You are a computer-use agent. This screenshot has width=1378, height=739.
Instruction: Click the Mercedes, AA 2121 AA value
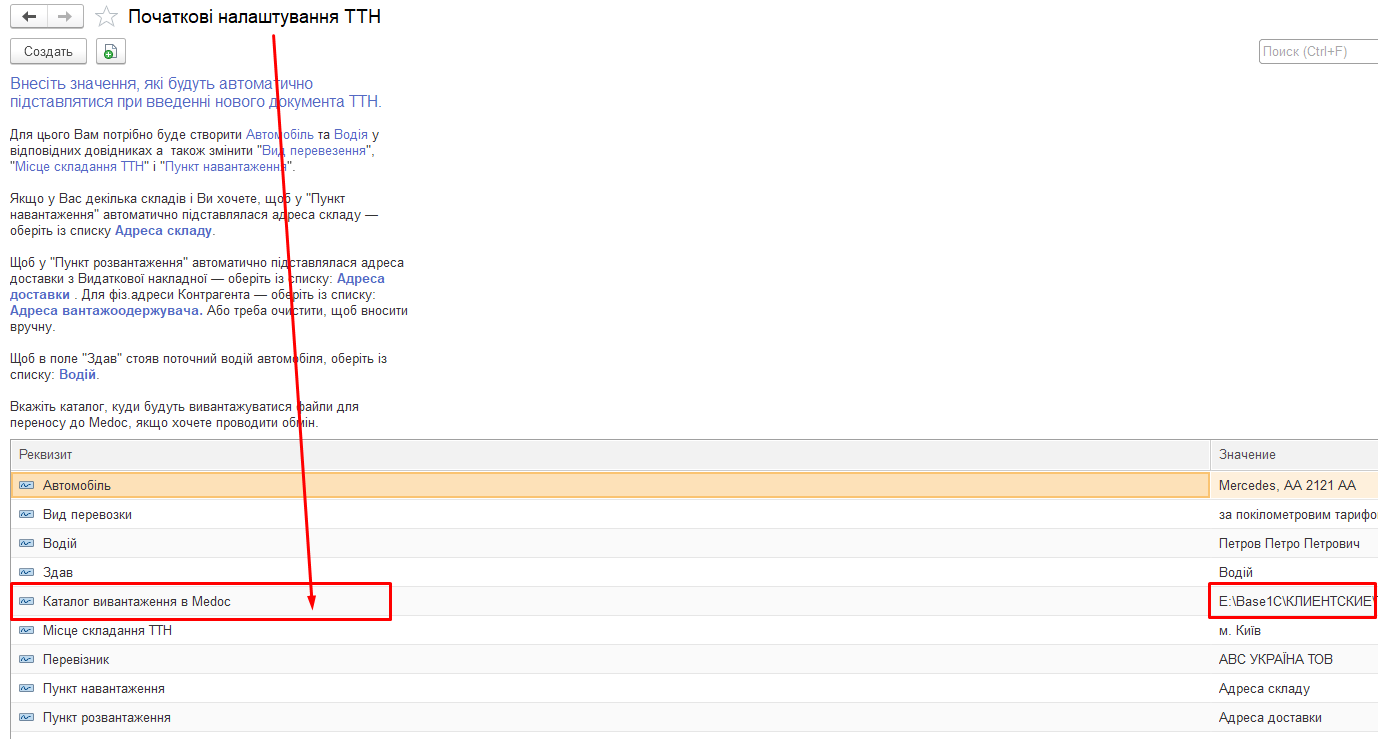pos(1287,485)
